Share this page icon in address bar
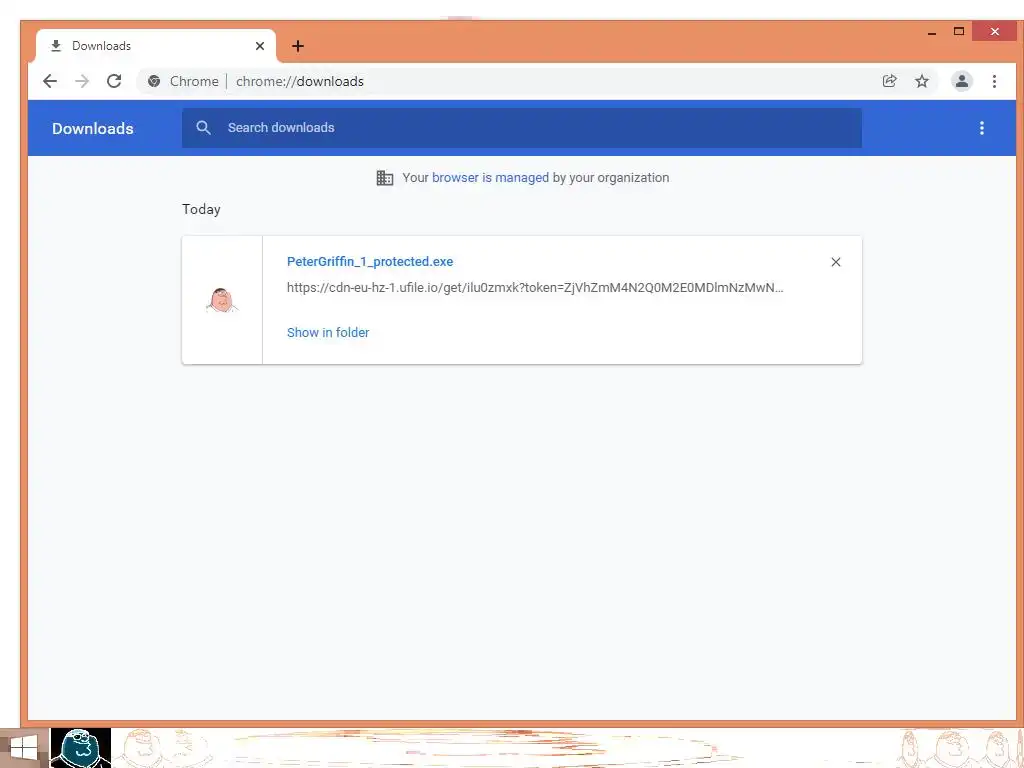 [x=889, y=81]
